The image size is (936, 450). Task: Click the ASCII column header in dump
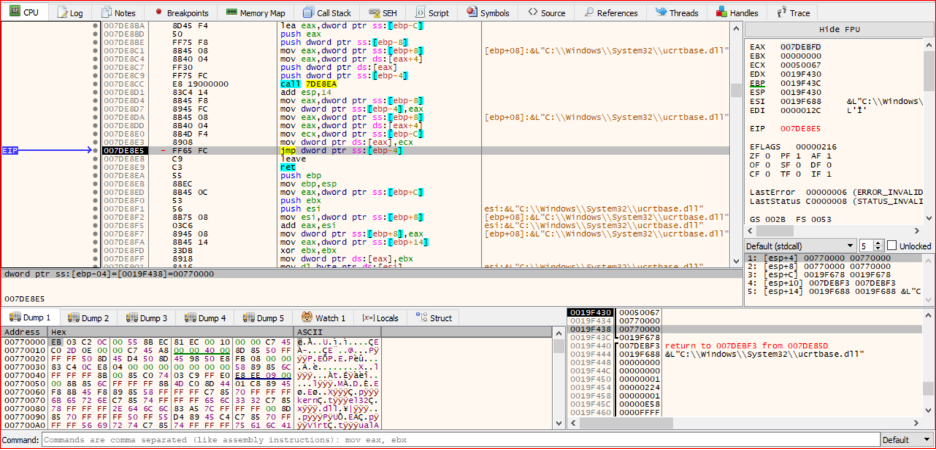337,332
